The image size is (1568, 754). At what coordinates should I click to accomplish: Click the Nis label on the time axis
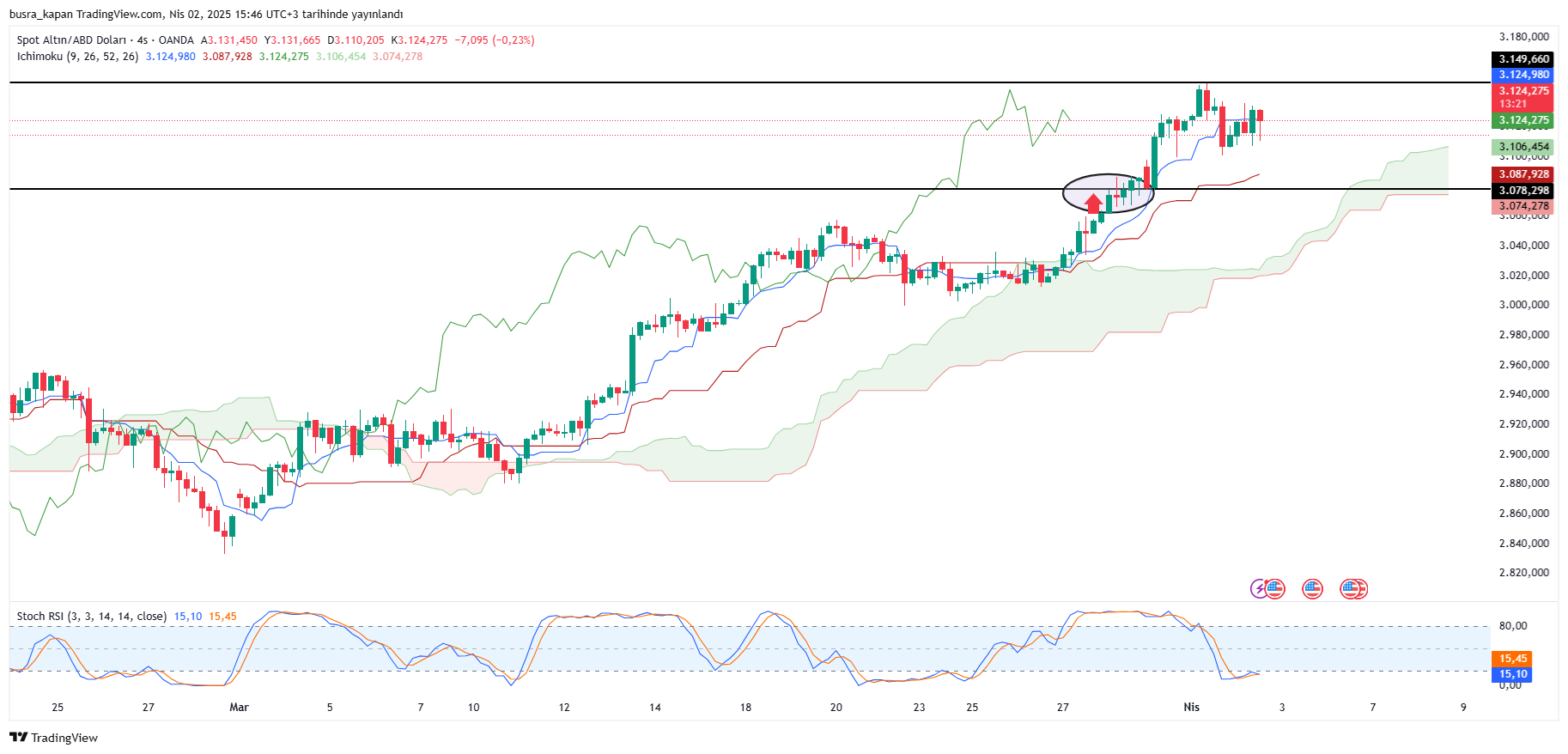point(1191,708)
